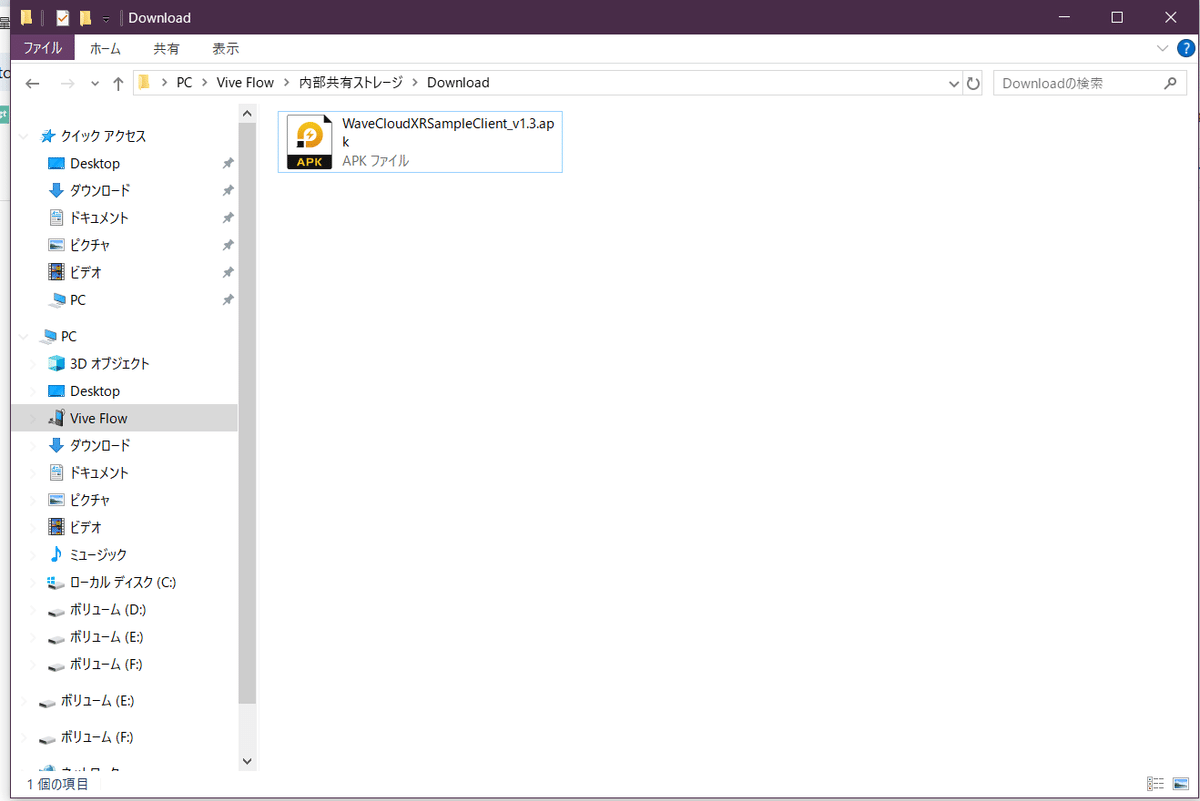Select ローカル ディスク (C:) drive icon

point(56,582)
